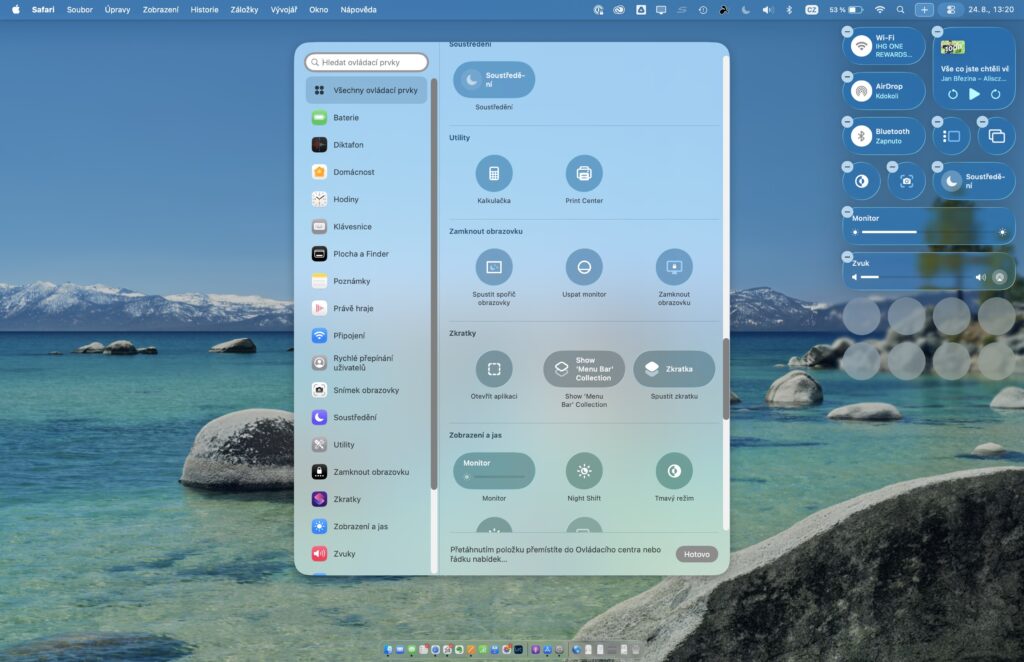The image size is (1024, 662).
Task: Remove the Wi-Fi control with its minus button
Action: pos(847,31)
